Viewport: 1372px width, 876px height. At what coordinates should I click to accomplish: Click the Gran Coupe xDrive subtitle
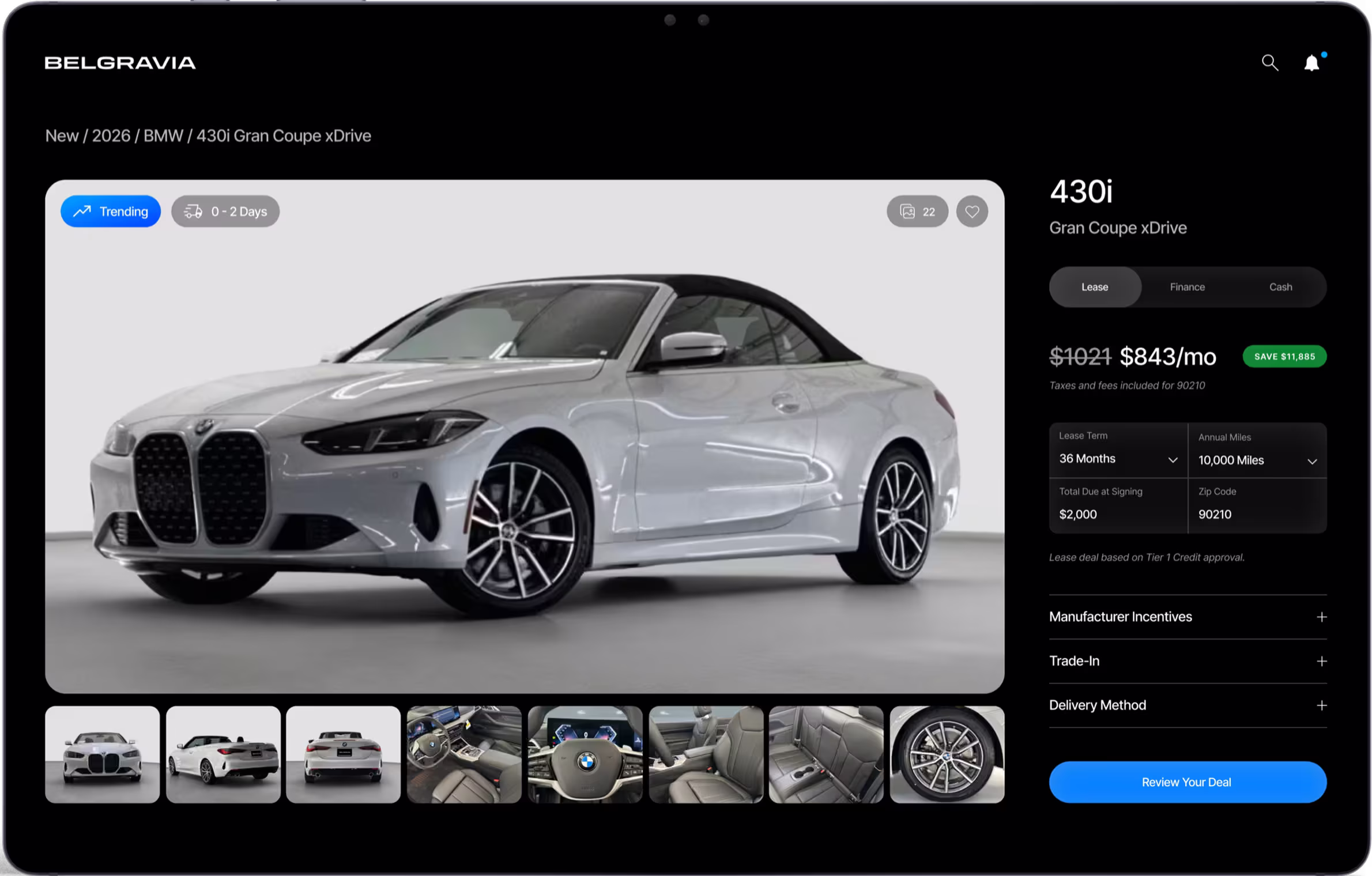(x=1118, y=228)
